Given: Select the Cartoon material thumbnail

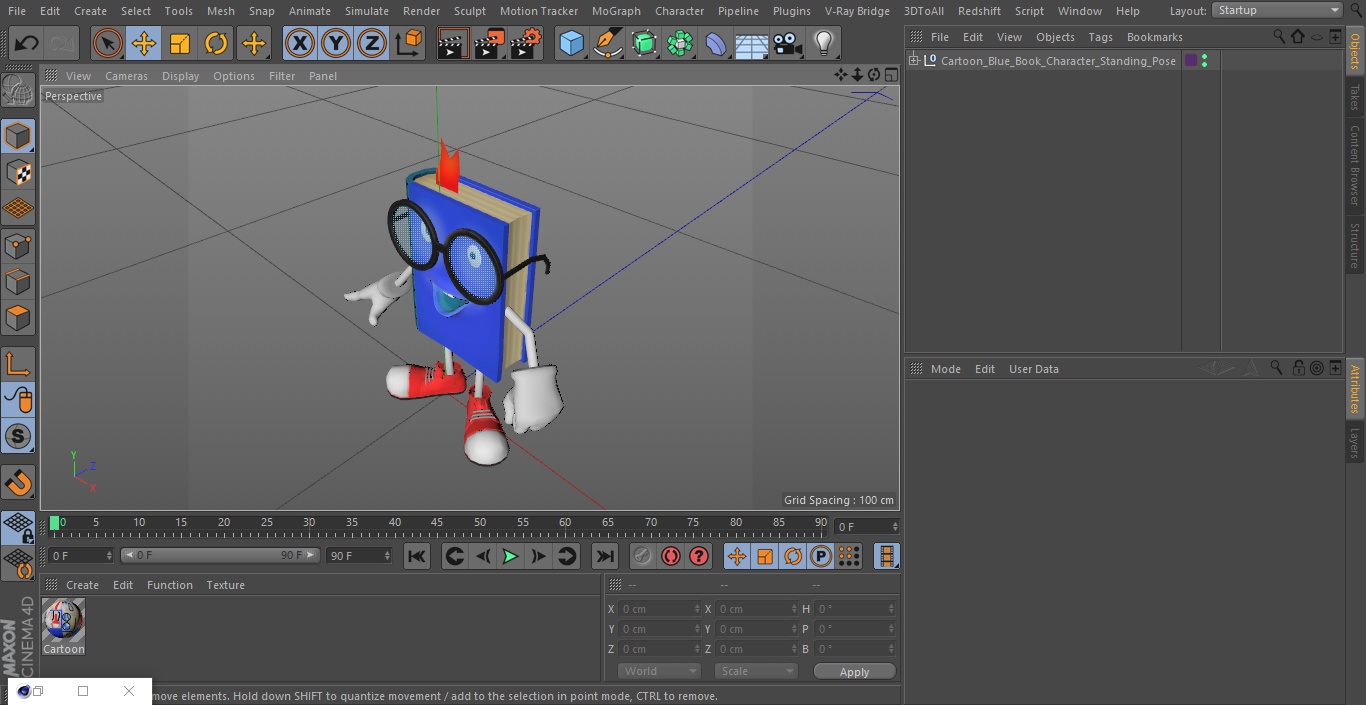Looking at the screenshot, I should pos(64,621).
